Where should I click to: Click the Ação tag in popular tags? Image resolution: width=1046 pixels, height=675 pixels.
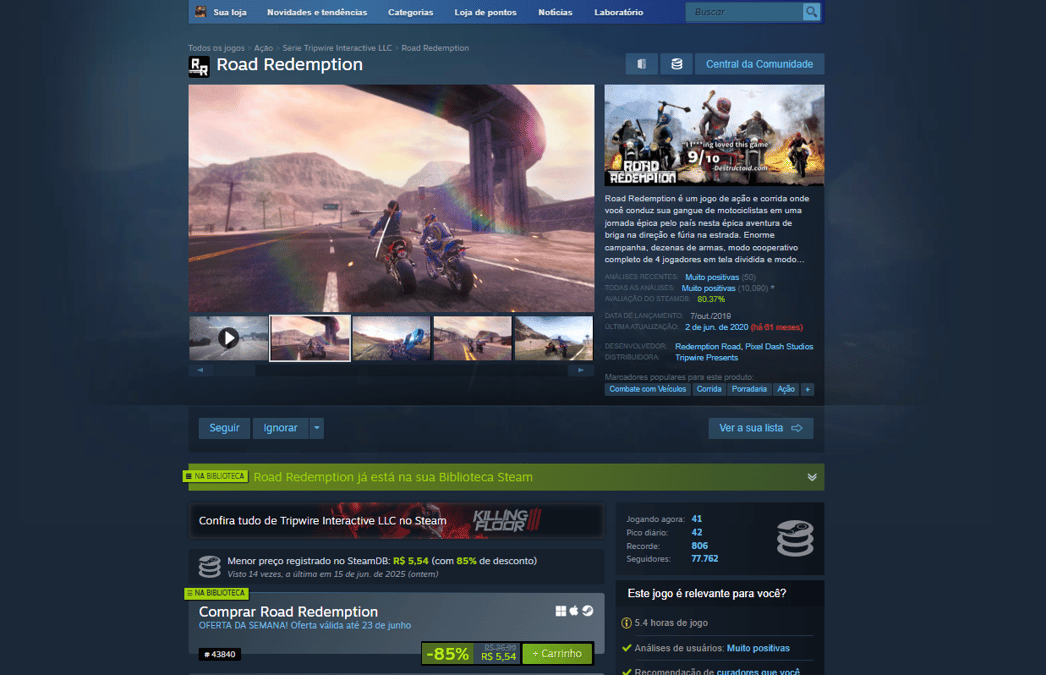(786, 389)
